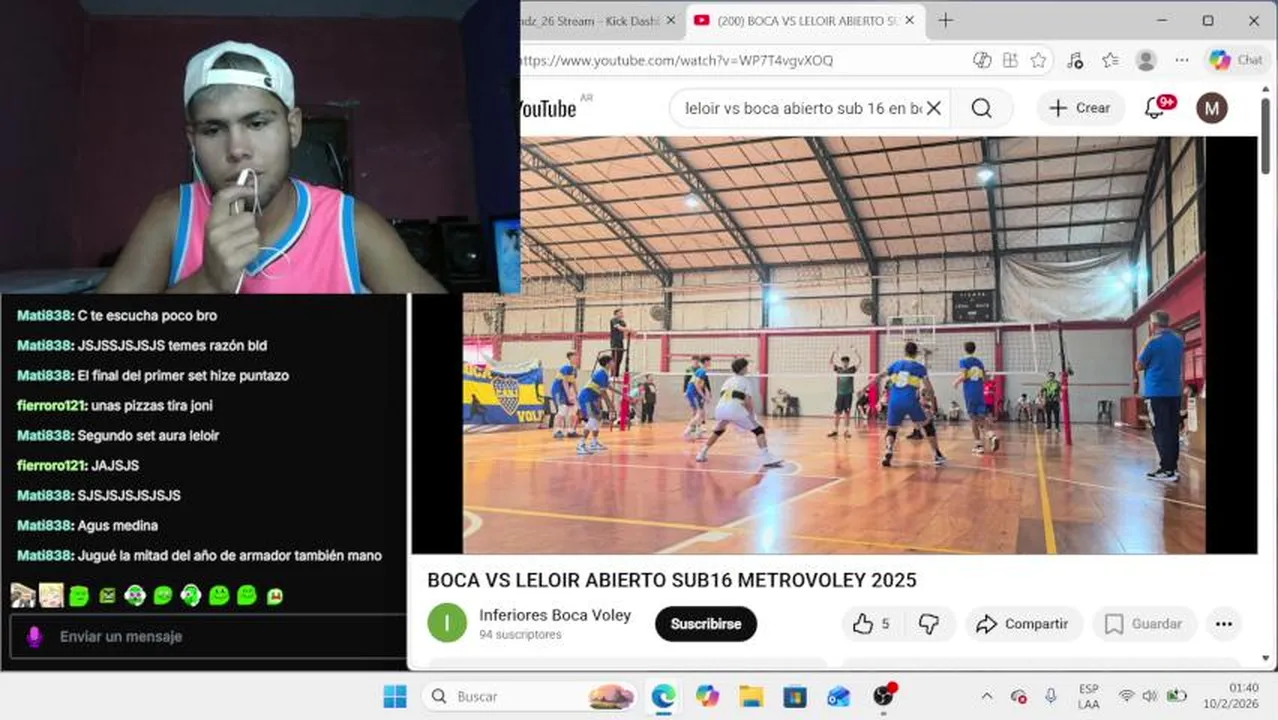The image size is (1278, 720).
Task: Open OBS Studio from the taskbar
Action: pos(883,696)
